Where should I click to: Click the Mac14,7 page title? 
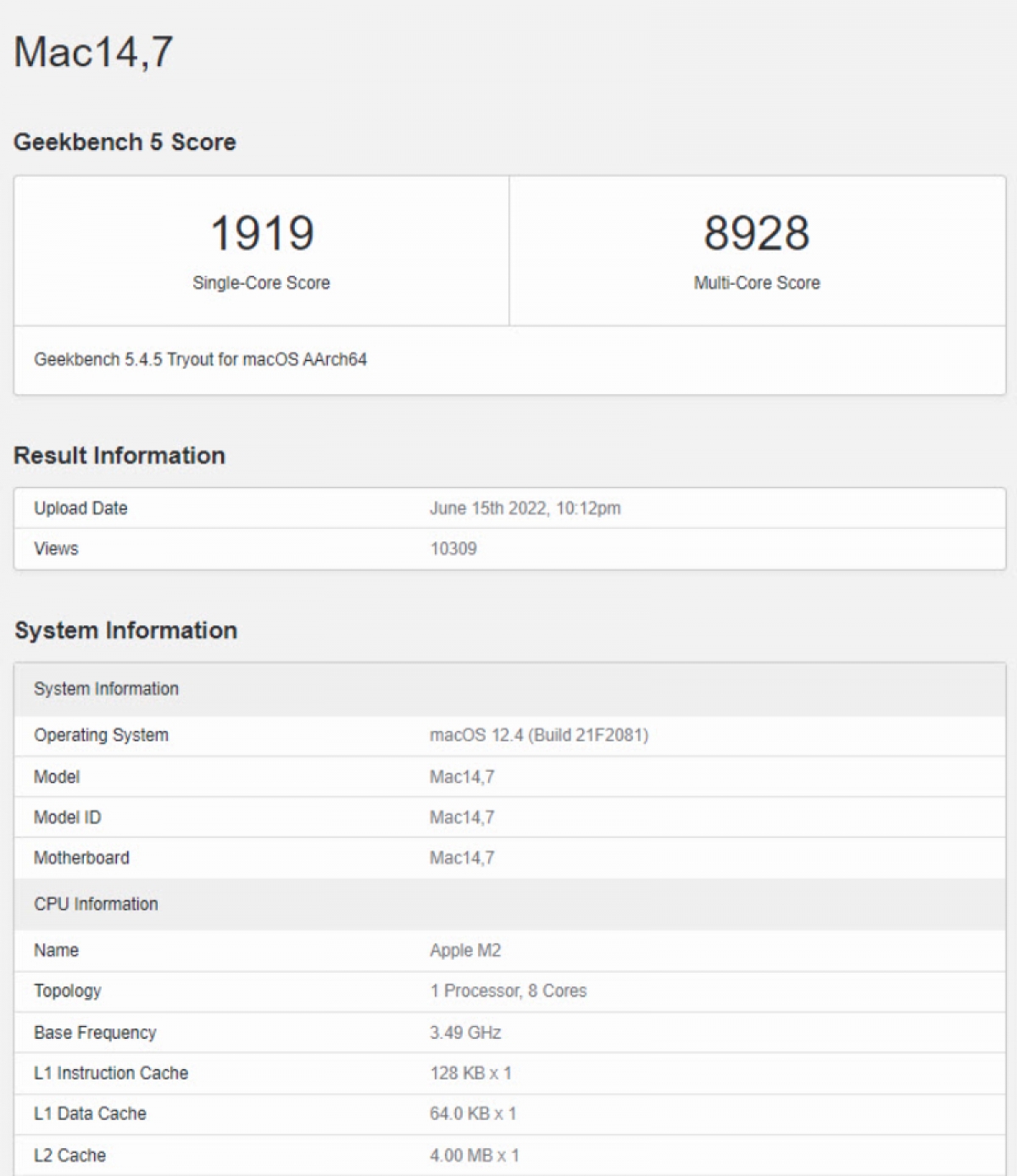(93, 52)
